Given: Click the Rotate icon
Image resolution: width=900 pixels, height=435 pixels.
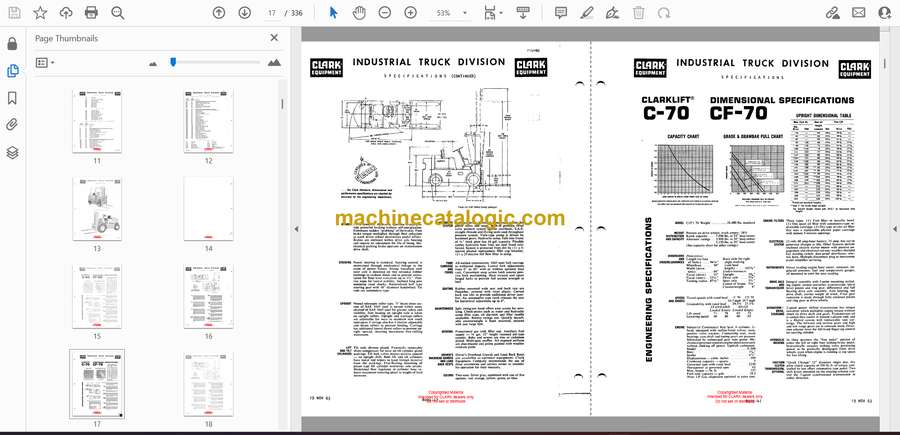Looking at the screenshot, I should tap(664, 13).
